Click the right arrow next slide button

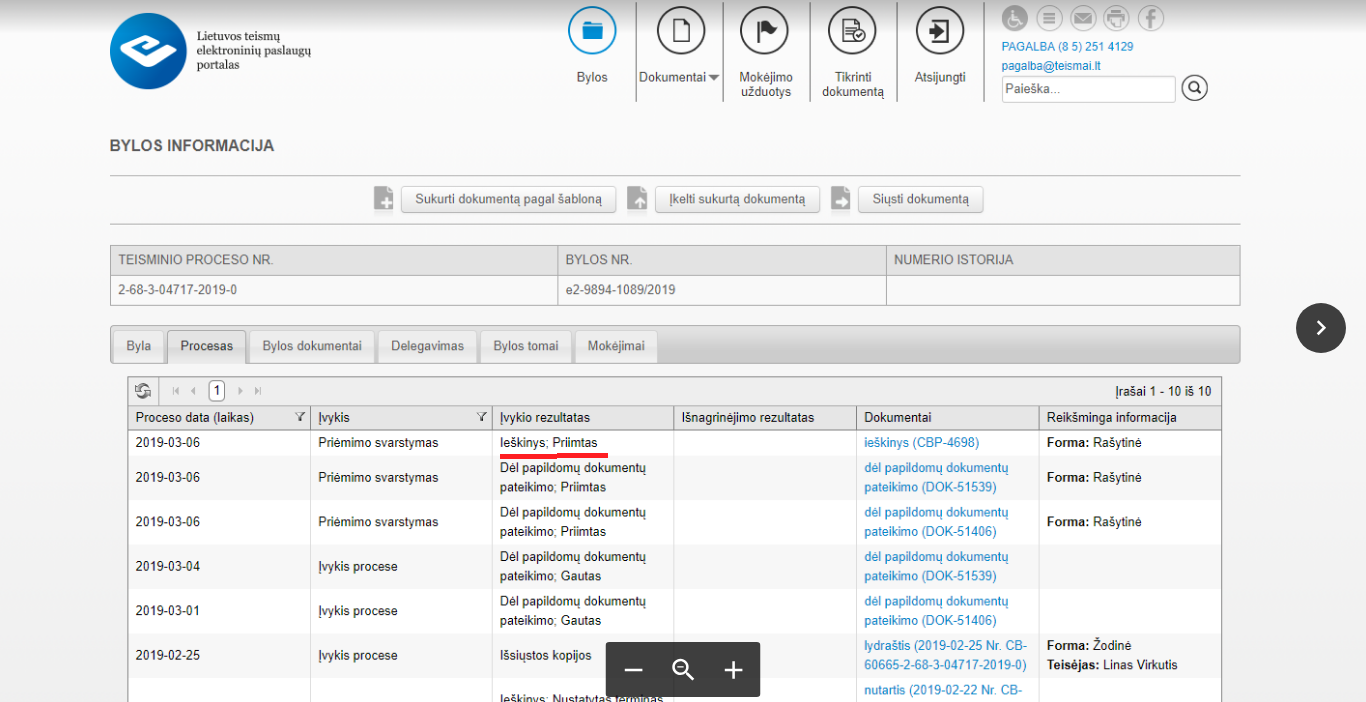[x=1321, y=328]
